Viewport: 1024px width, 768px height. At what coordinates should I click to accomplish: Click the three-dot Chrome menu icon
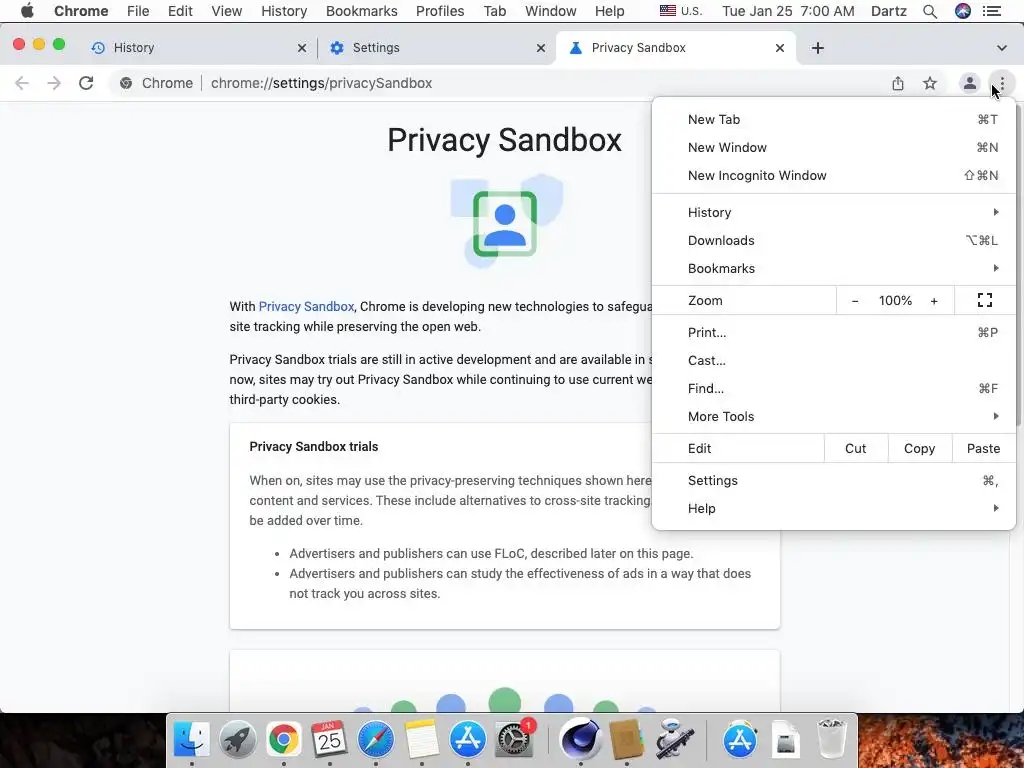1002,83
